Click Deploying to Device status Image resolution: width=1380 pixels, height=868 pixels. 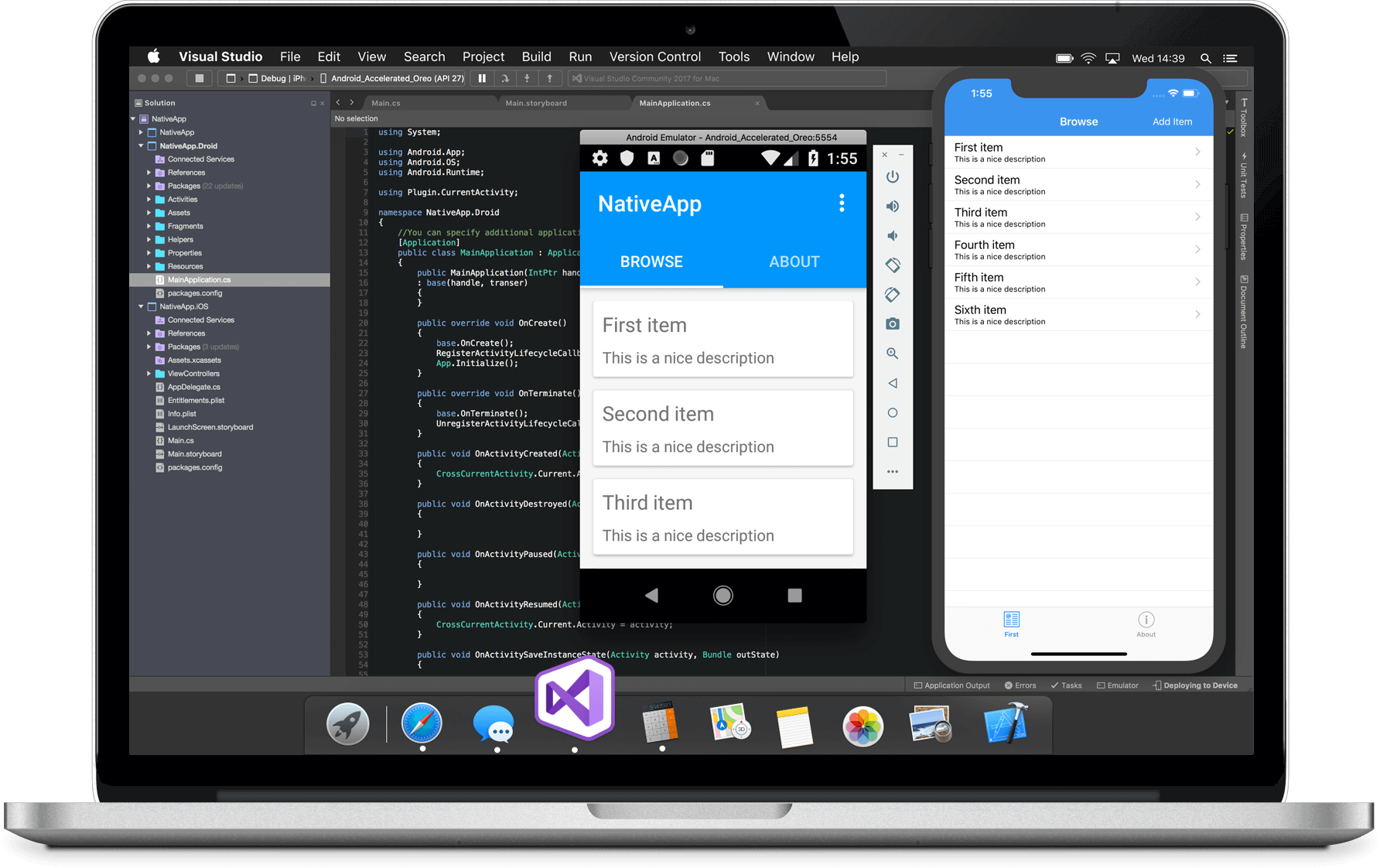[1195, 685]
